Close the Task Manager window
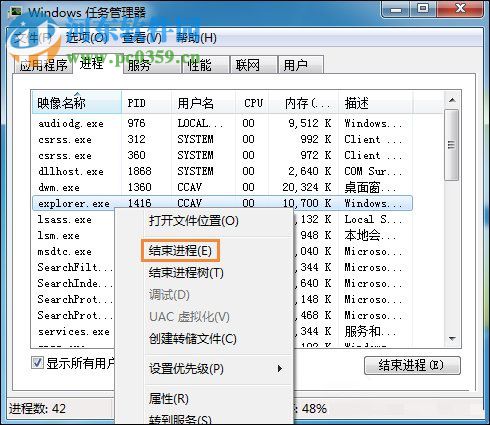This screenshot has width=490, height=425. click(460, 9)
